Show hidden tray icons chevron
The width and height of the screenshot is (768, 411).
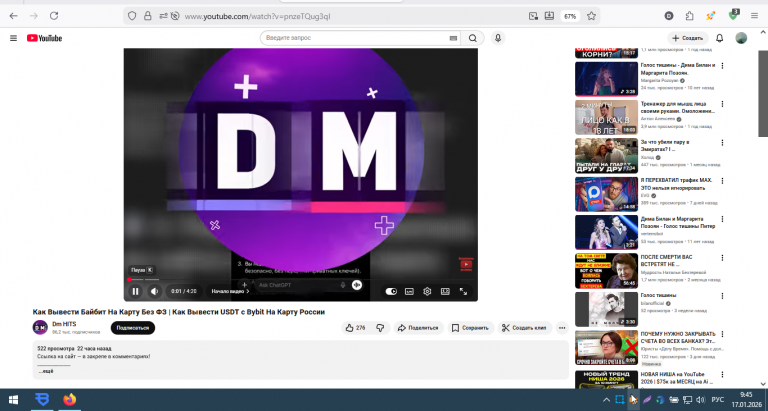click(606, 400)
